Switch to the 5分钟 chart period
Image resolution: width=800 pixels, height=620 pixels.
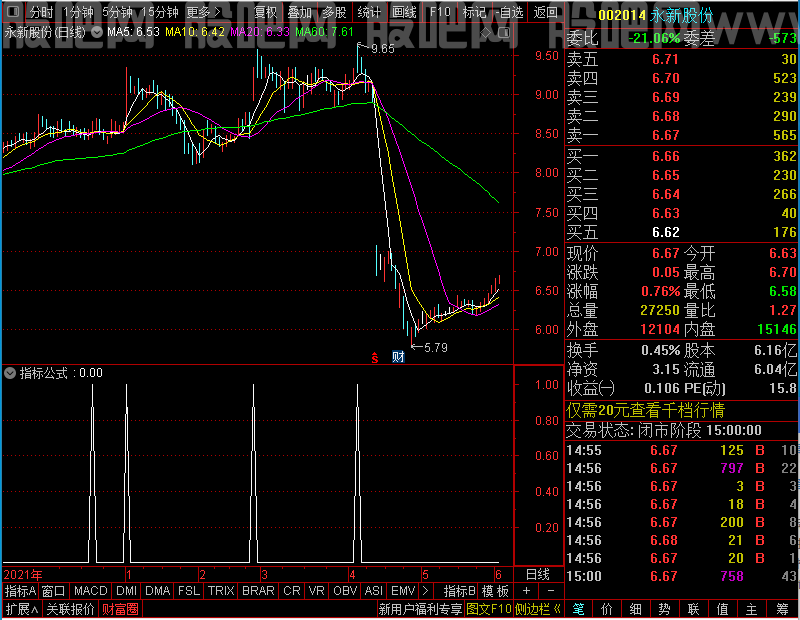pos(117,12)
